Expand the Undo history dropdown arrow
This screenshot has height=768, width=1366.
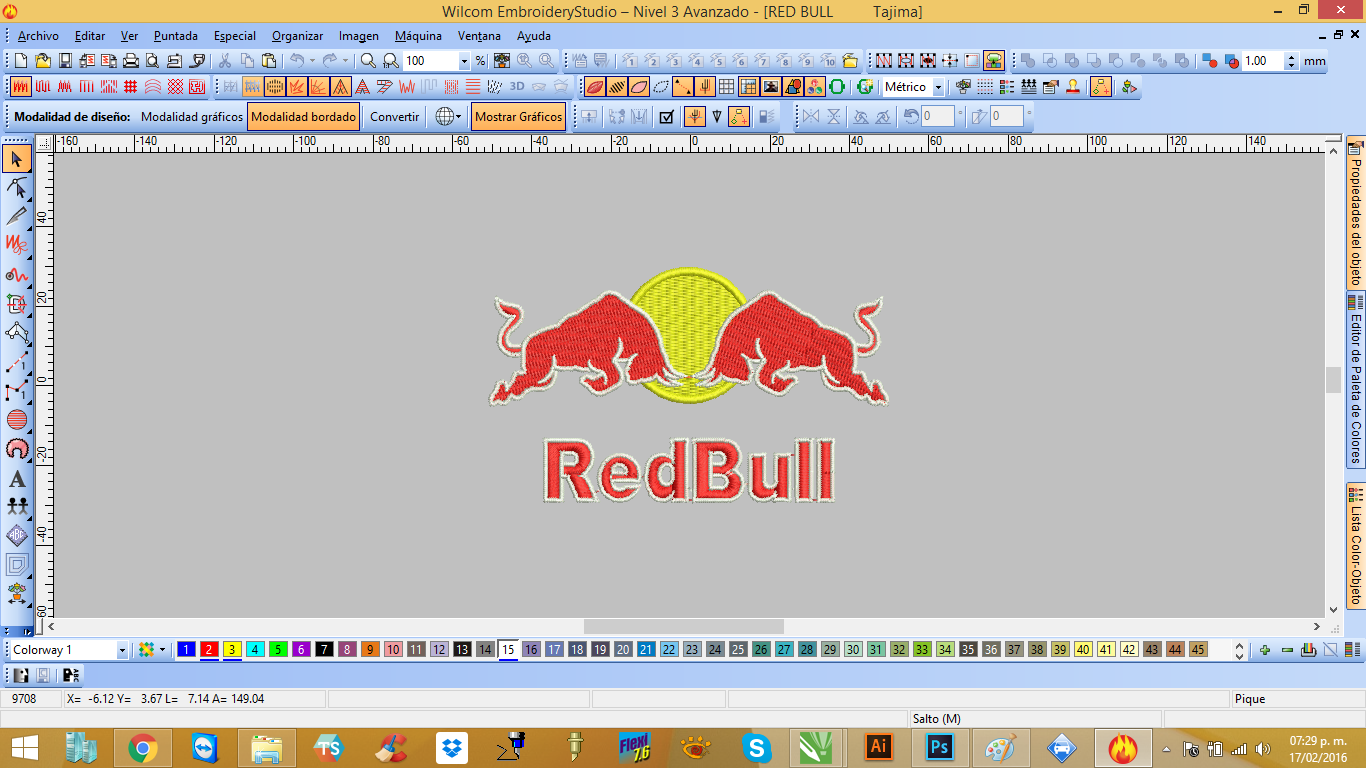[x=312, y=60]
